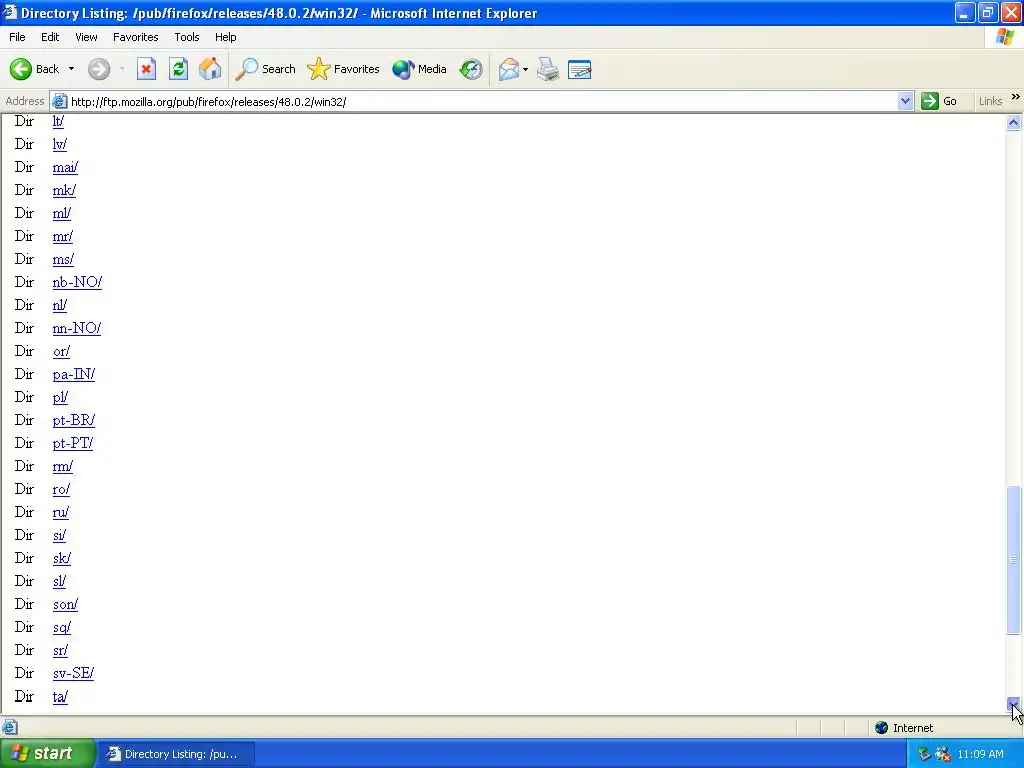Open the Back history dropdown arrow
Image resolution: width=1024 pixels, height=768 pixels.
(71, 69)
